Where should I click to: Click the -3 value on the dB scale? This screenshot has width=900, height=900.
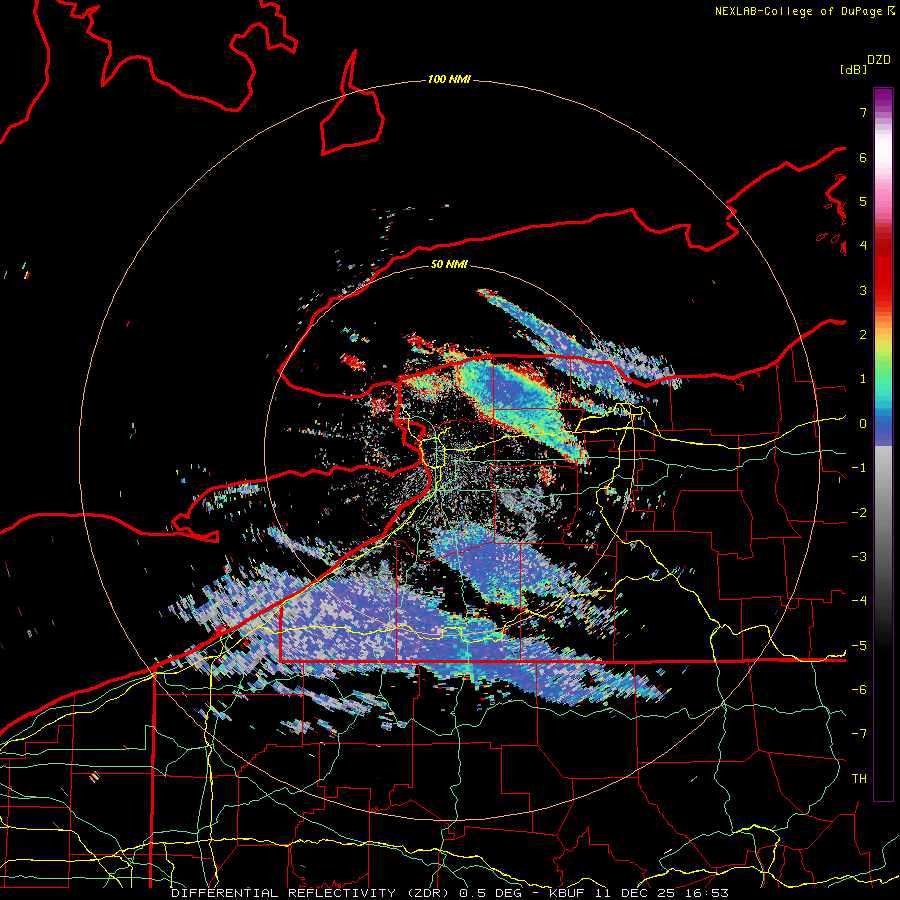point(859,557)
